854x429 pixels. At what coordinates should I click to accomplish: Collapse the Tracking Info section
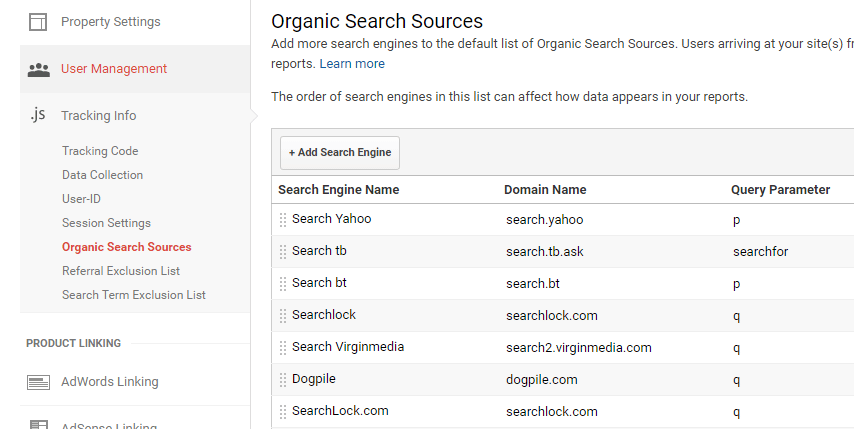pos(99,115)
